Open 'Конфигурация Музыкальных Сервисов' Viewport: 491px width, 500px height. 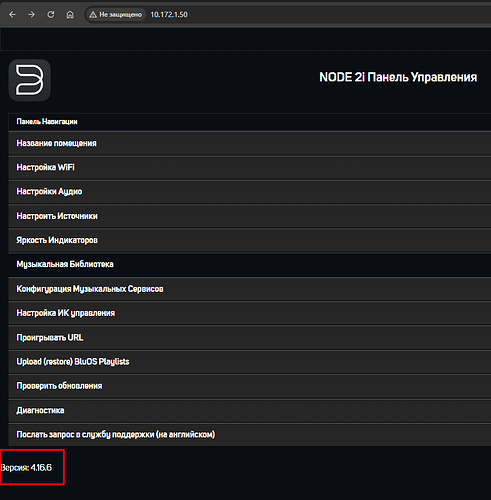[250, 289]
